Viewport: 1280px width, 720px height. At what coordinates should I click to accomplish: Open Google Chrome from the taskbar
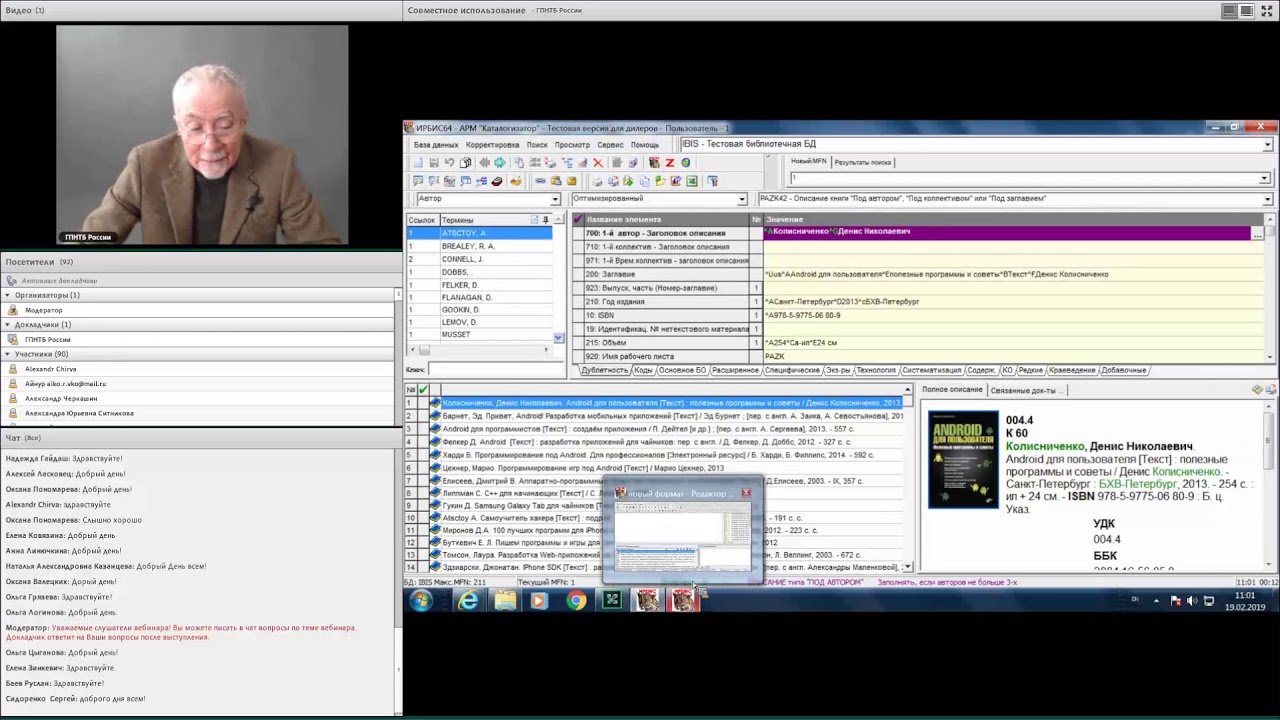576,600
